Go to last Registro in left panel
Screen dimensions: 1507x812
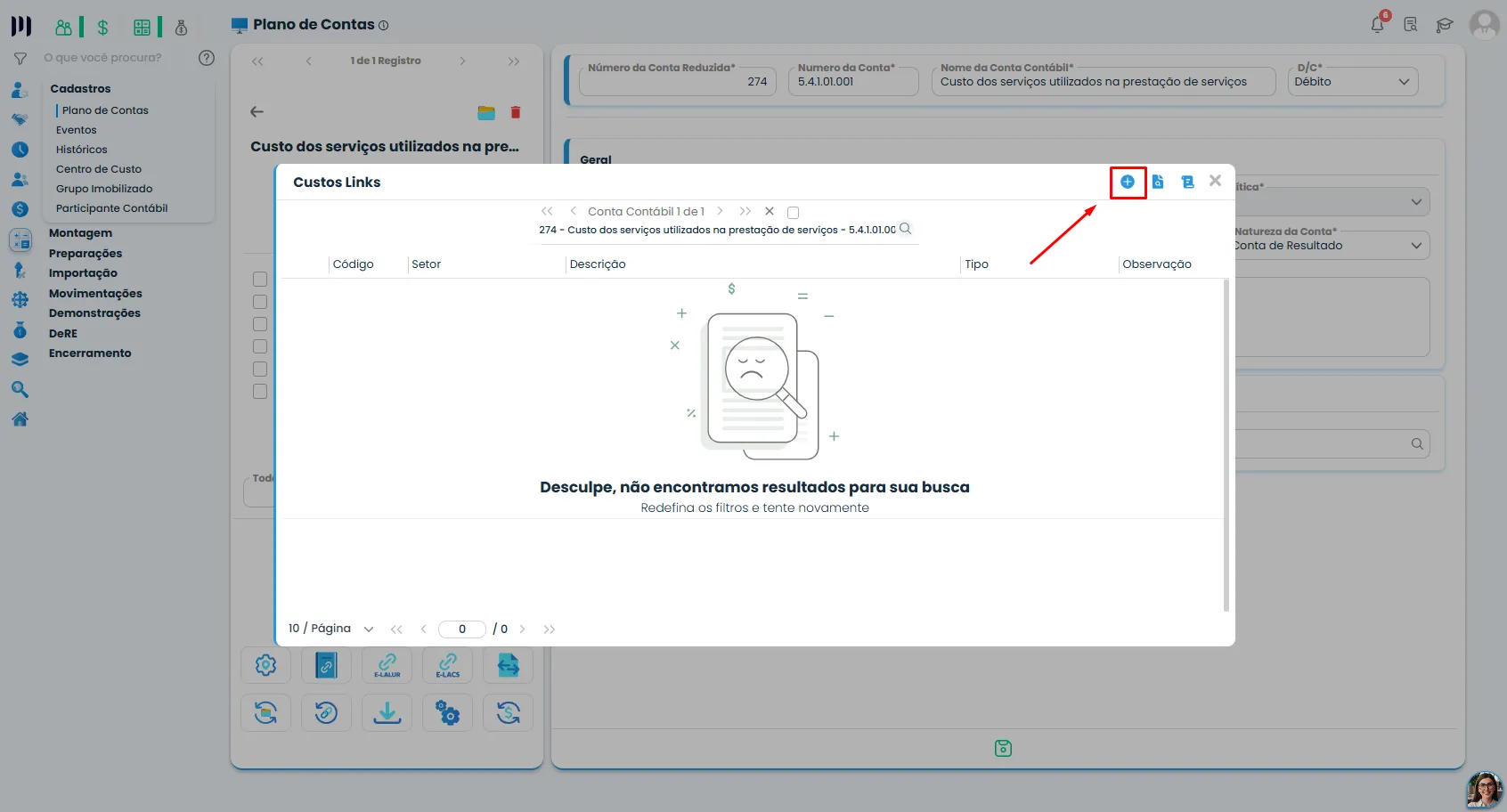click(x=514, y=61)
